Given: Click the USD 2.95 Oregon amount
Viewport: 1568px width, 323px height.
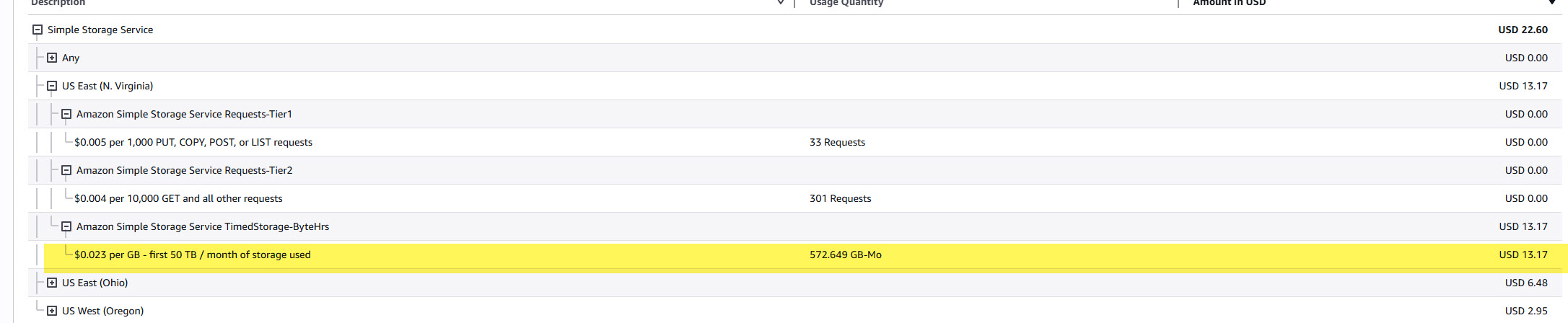Looking at the screenshot, I should 1526,311.
